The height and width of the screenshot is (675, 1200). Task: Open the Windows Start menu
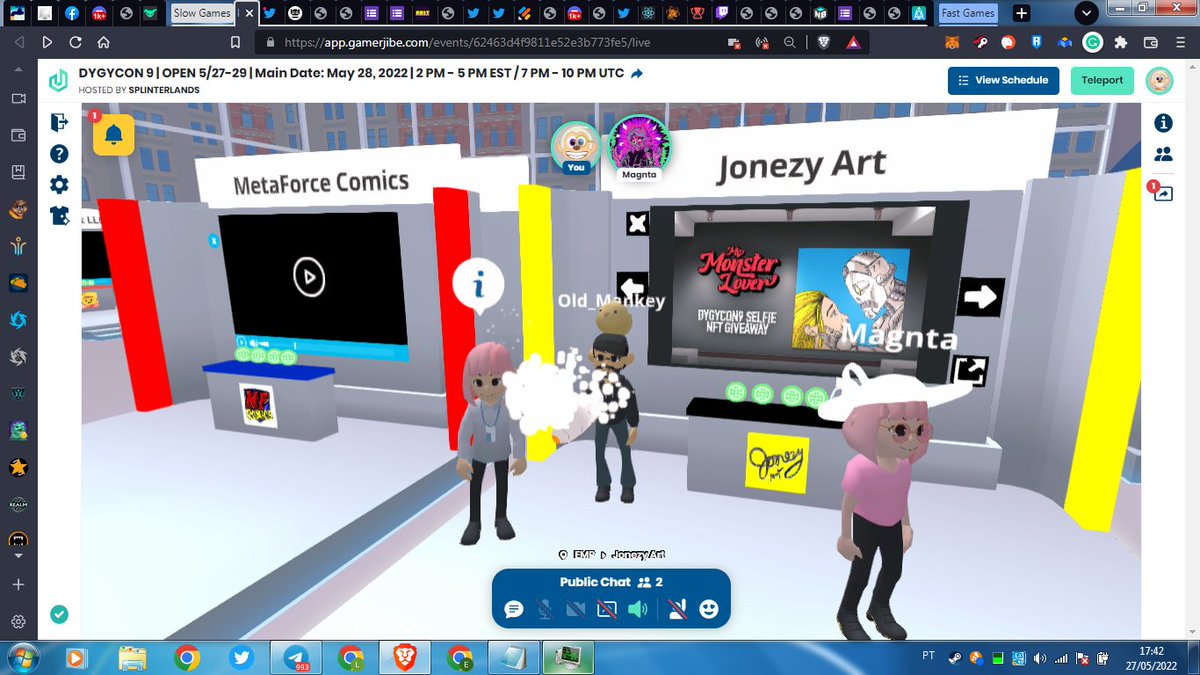(x=21, y=657)
